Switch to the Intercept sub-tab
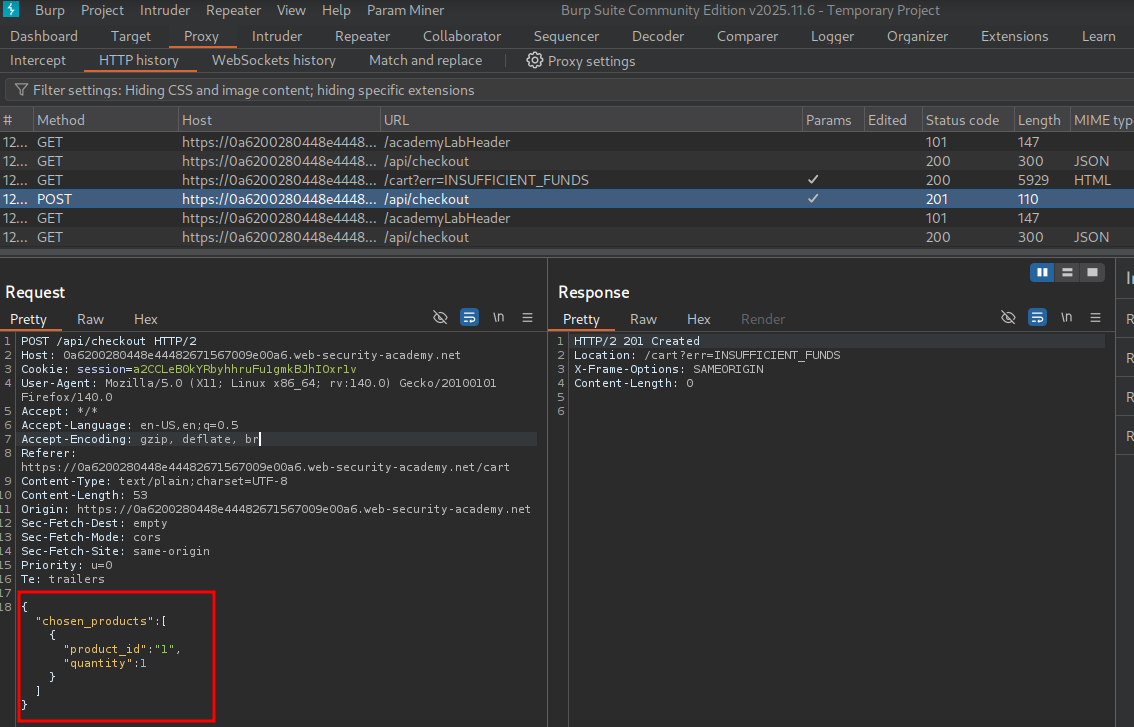 [38, 61]
